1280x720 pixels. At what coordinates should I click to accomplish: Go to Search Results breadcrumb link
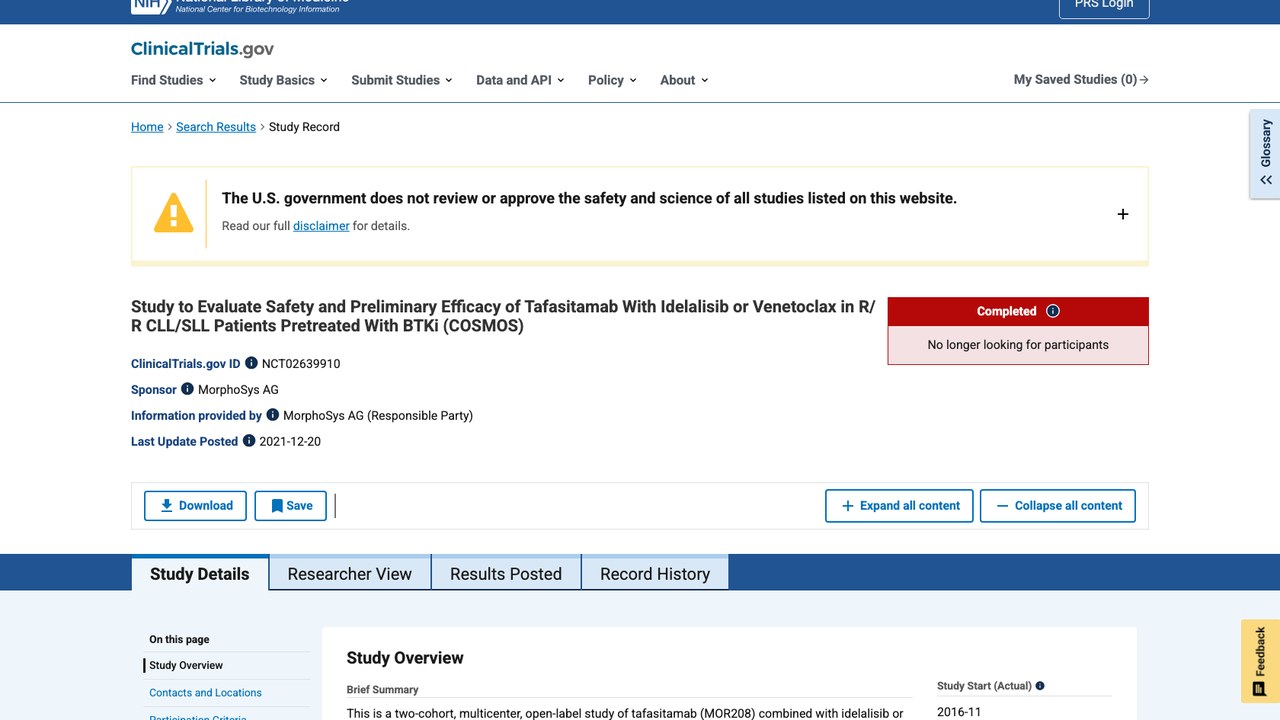(x=216, y=127)
